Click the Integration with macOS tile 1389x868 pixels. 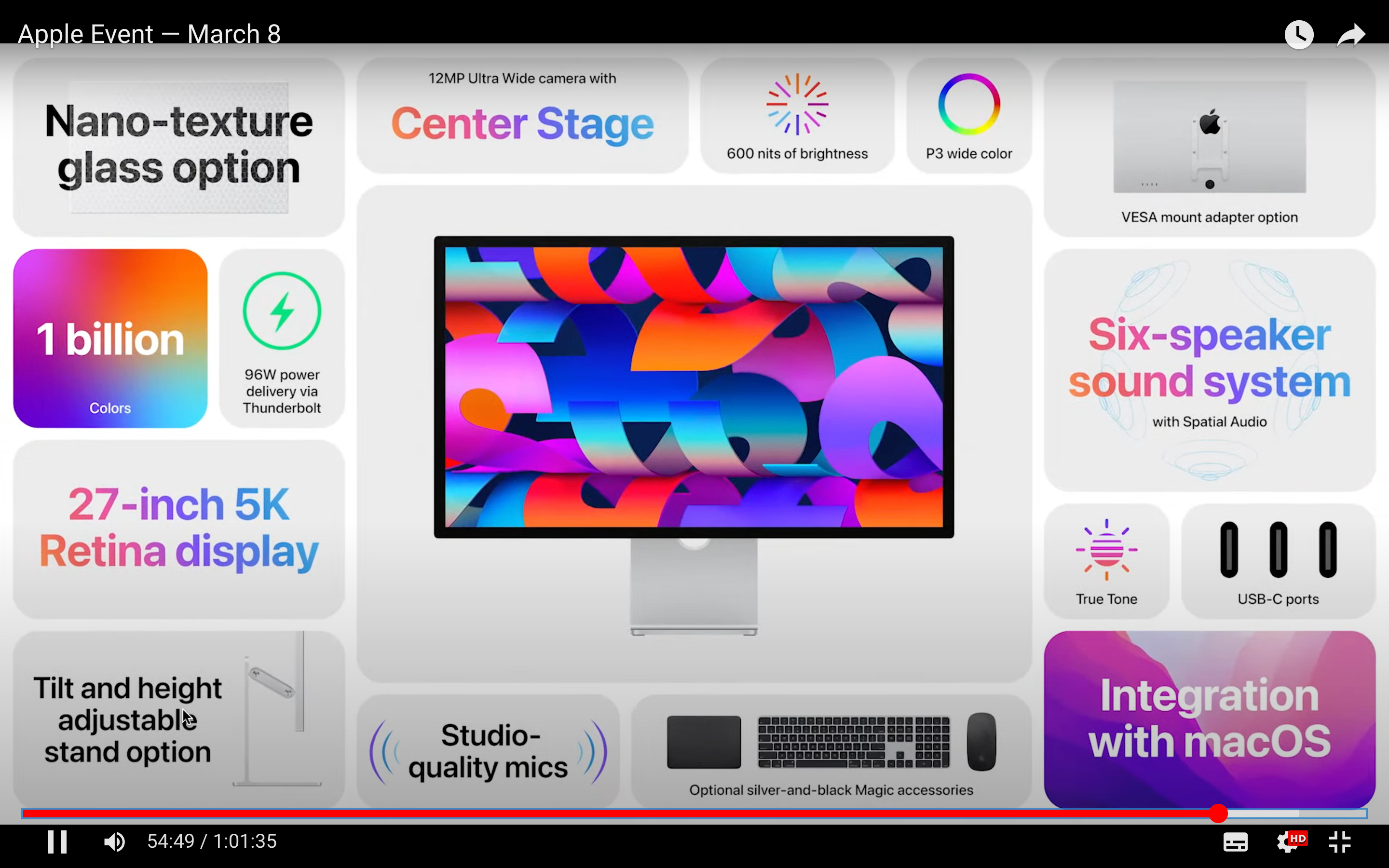[x=1210, y=719]
